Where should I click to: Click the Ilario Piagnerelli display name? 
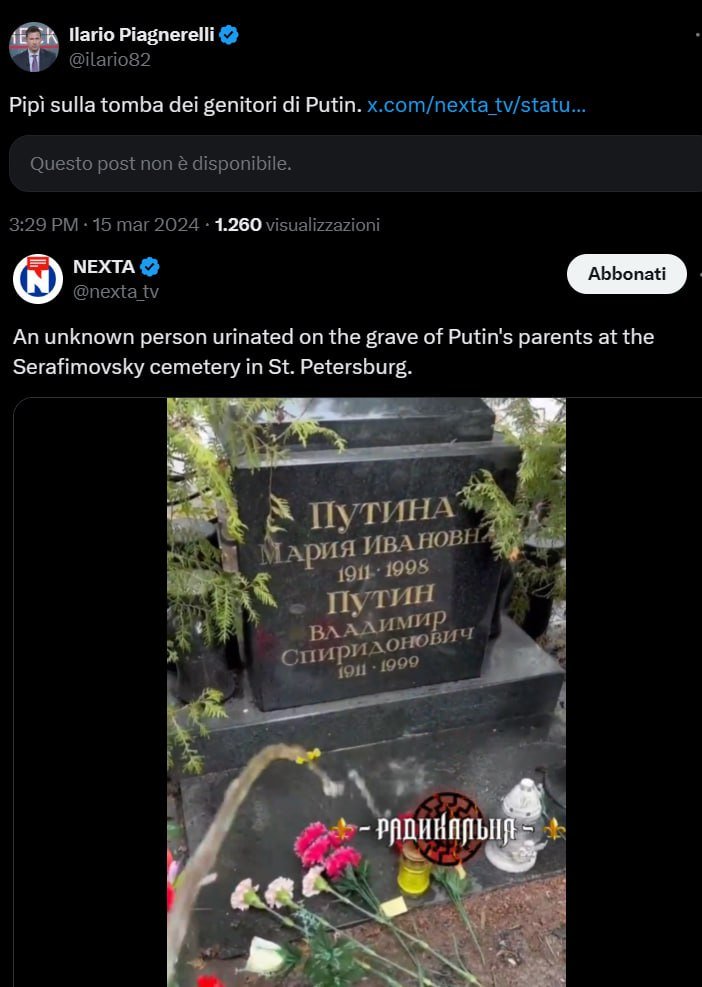coord(142,35)
